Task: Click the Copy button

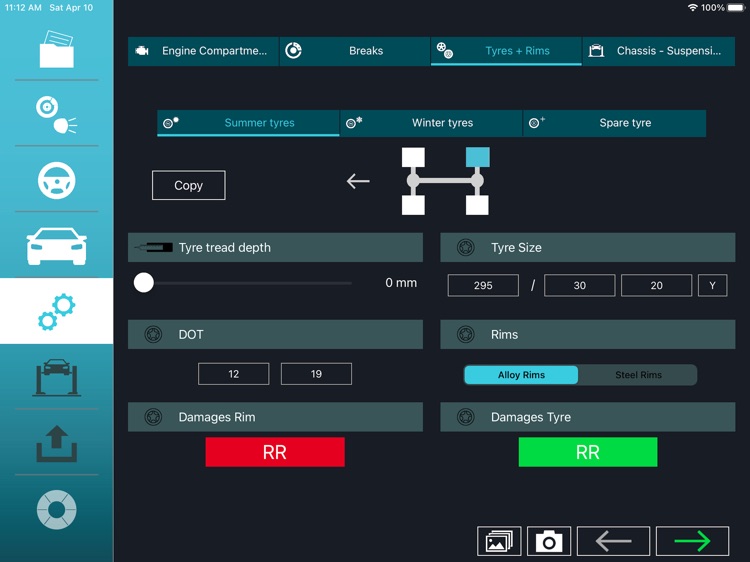Action: [x=188, y=185]
